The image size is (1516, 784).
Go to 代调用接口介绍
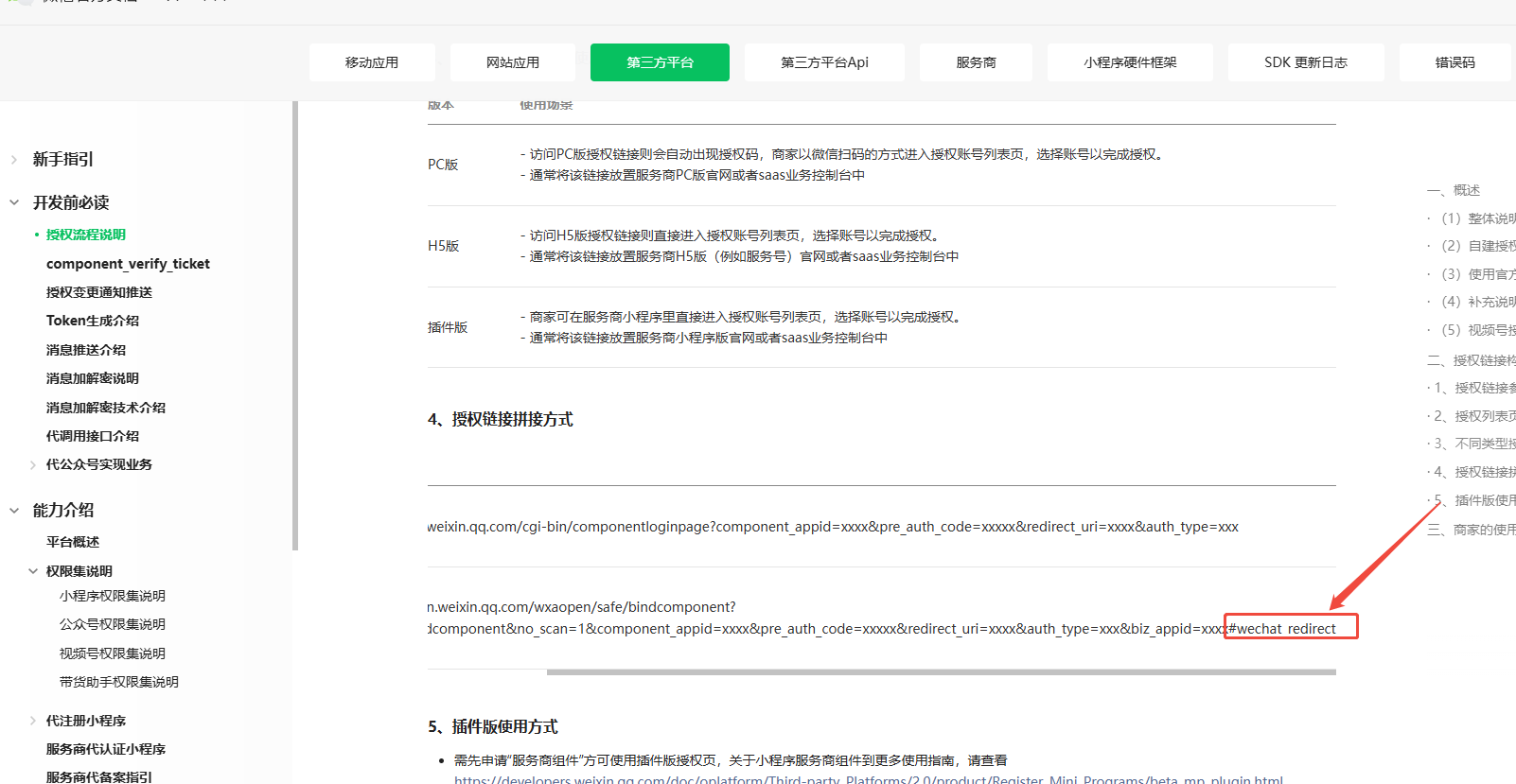tap(93, 436)
